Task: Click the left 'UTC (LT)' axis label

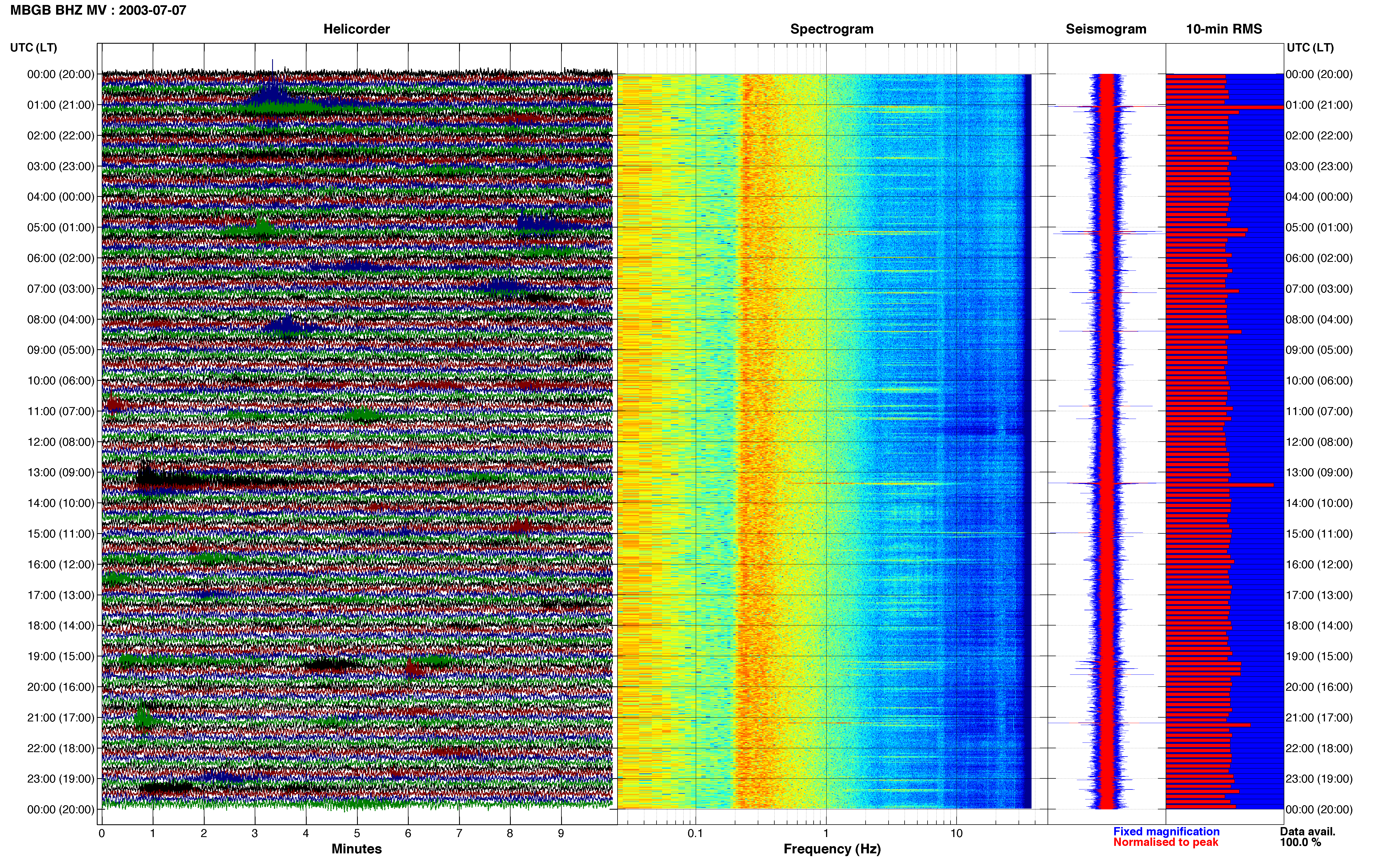Action: [33, 48]
